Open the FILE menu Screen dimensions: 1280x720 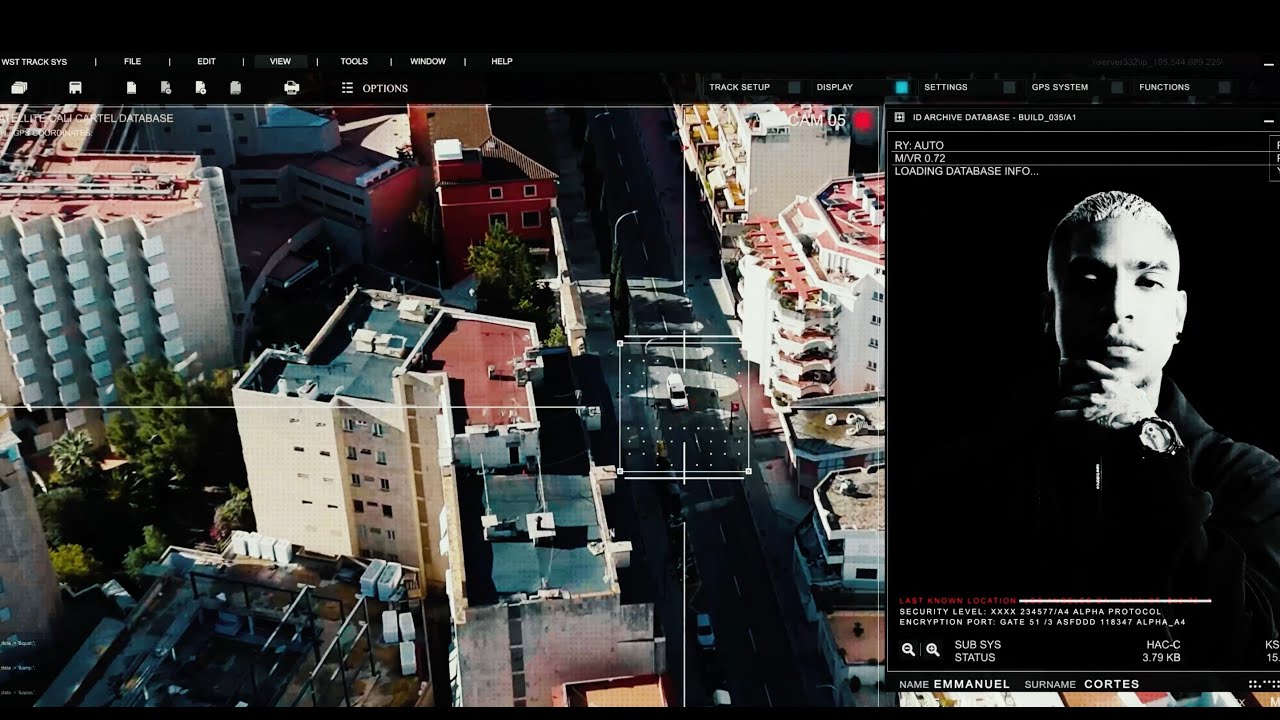tap(132, 62)
